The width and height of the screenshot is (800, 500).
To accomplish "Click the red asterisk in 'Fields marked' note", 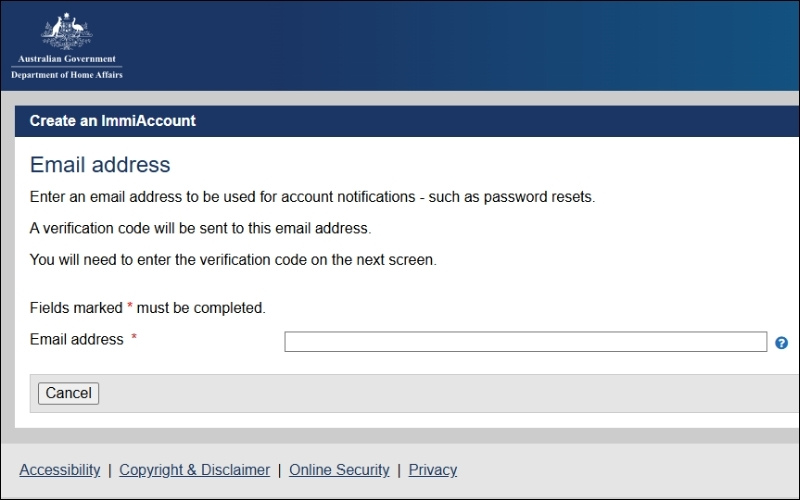I will [x=130, y=307].
